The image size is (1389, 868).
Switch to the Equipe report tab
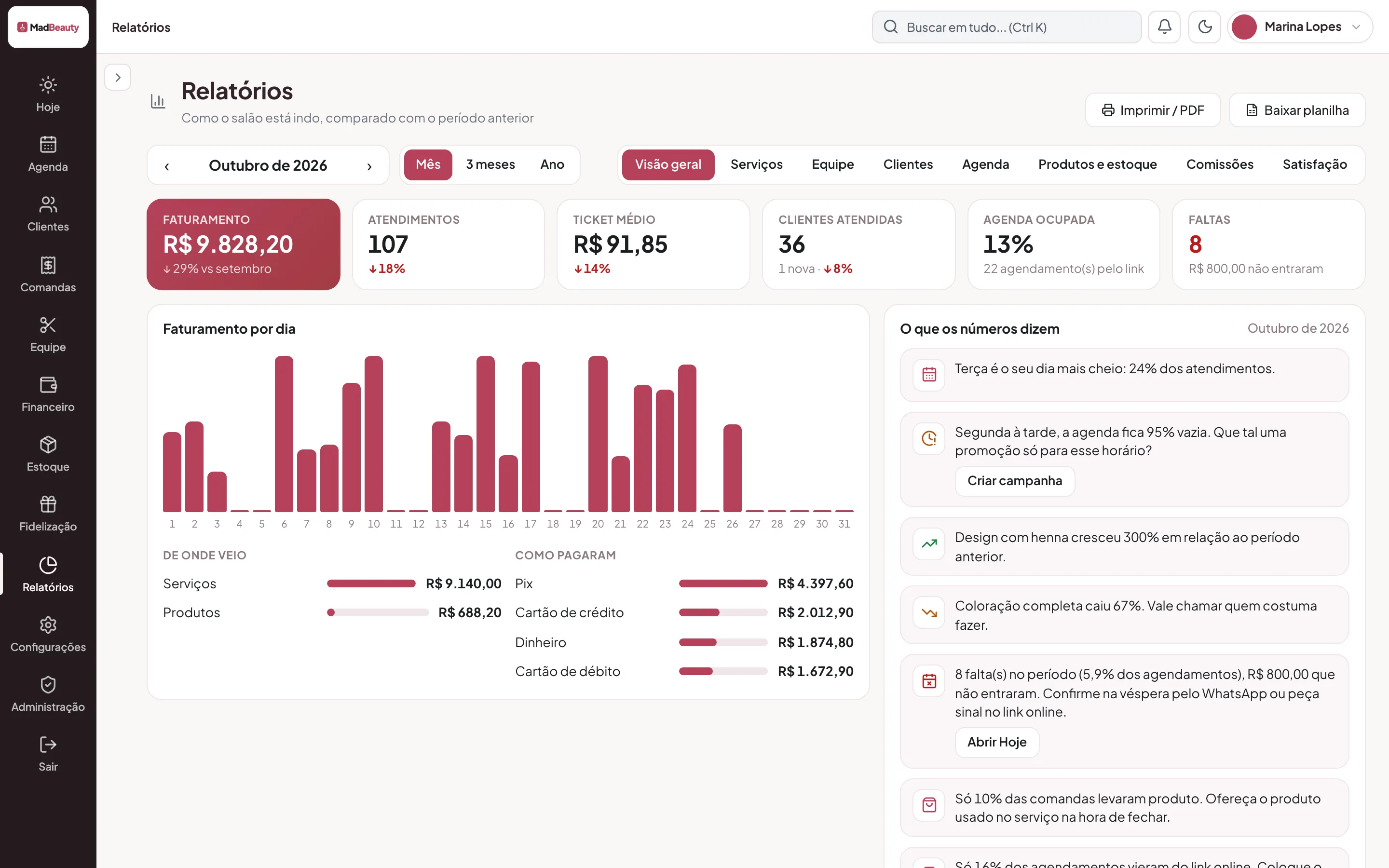[833, 165]
